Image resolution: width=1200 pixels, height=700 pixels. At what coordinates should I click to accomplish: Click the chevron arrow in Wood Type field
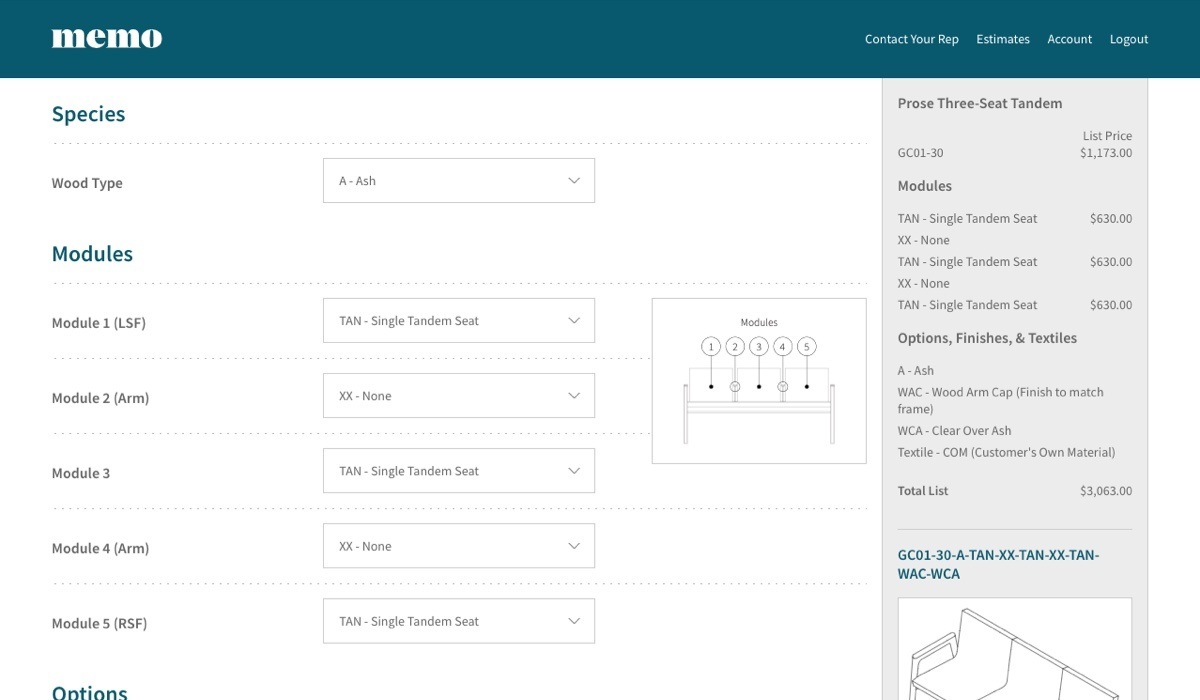point(574,181)
